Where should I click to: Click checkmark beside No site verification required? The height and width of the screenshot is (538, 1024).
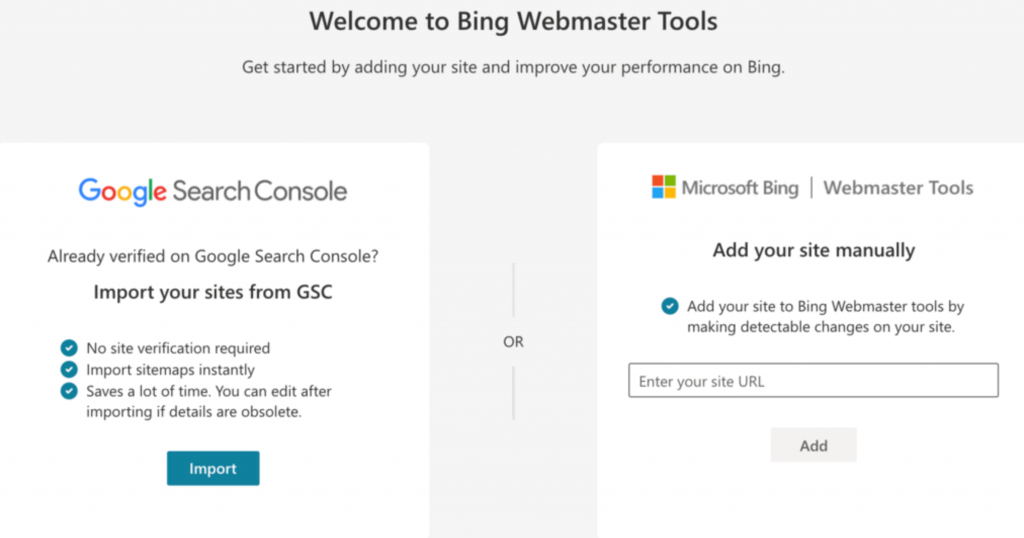coord(69,348)
